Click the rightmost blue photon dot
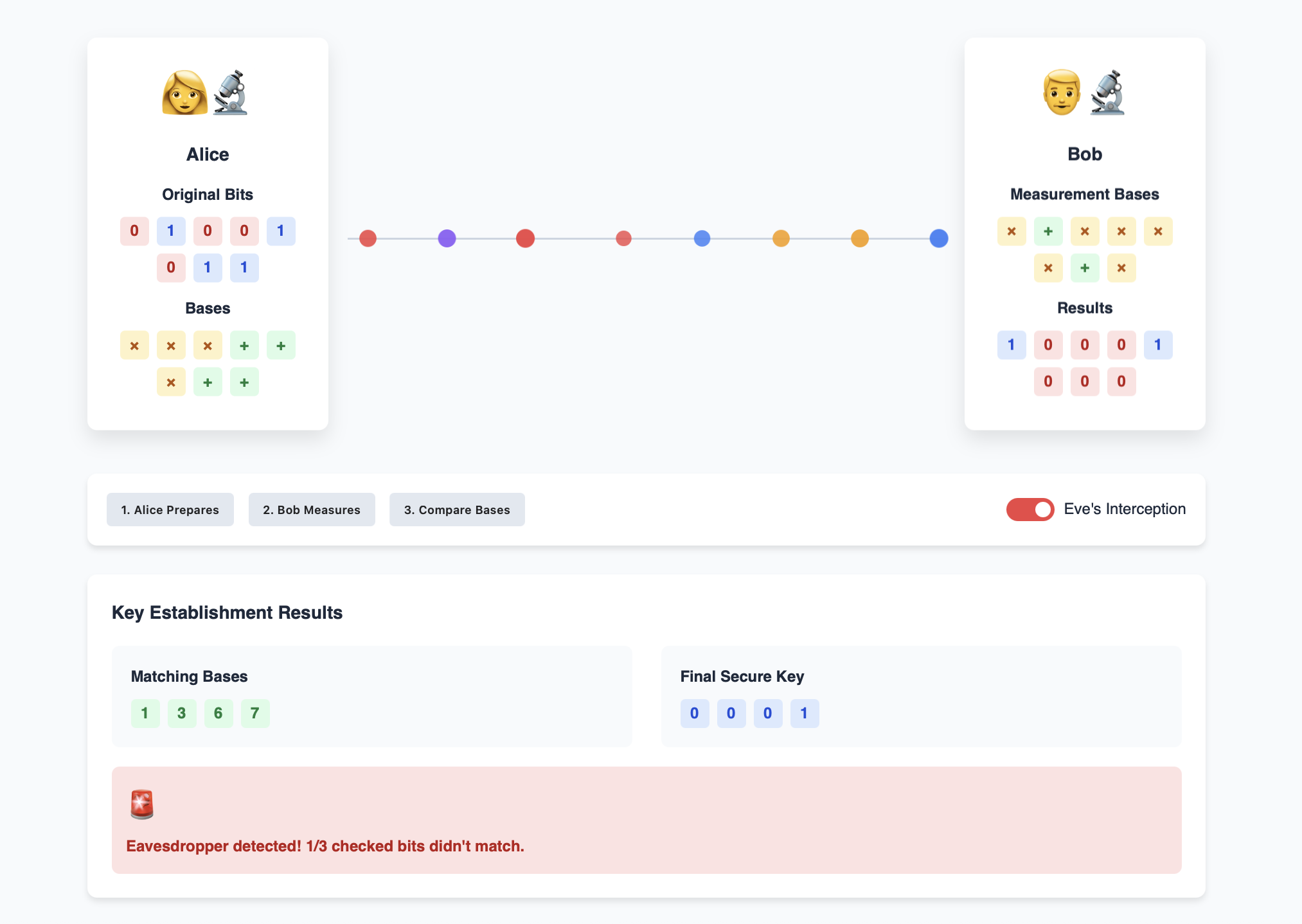 pos(938,238)
